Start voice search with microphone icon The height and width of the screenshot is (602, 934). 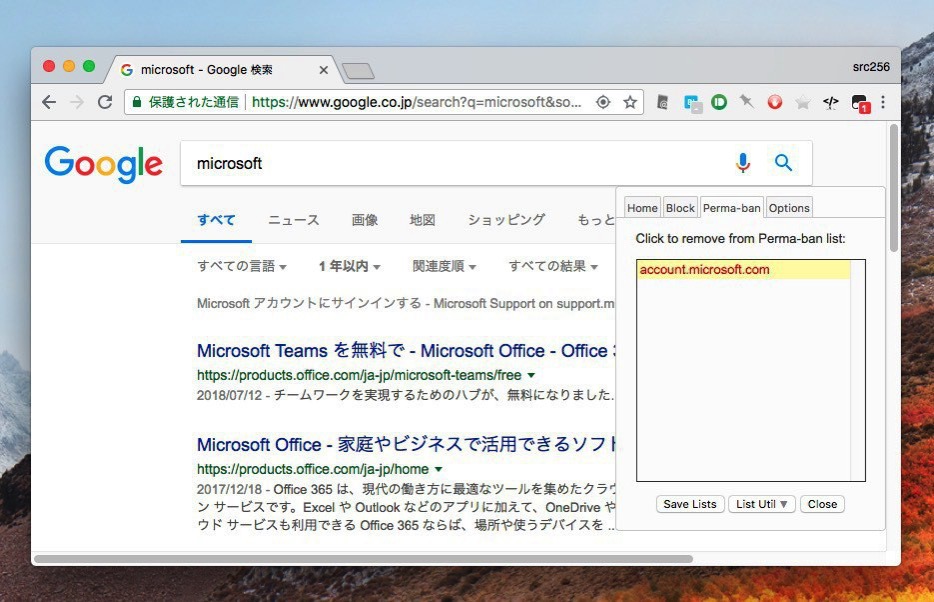click(743, 163)
